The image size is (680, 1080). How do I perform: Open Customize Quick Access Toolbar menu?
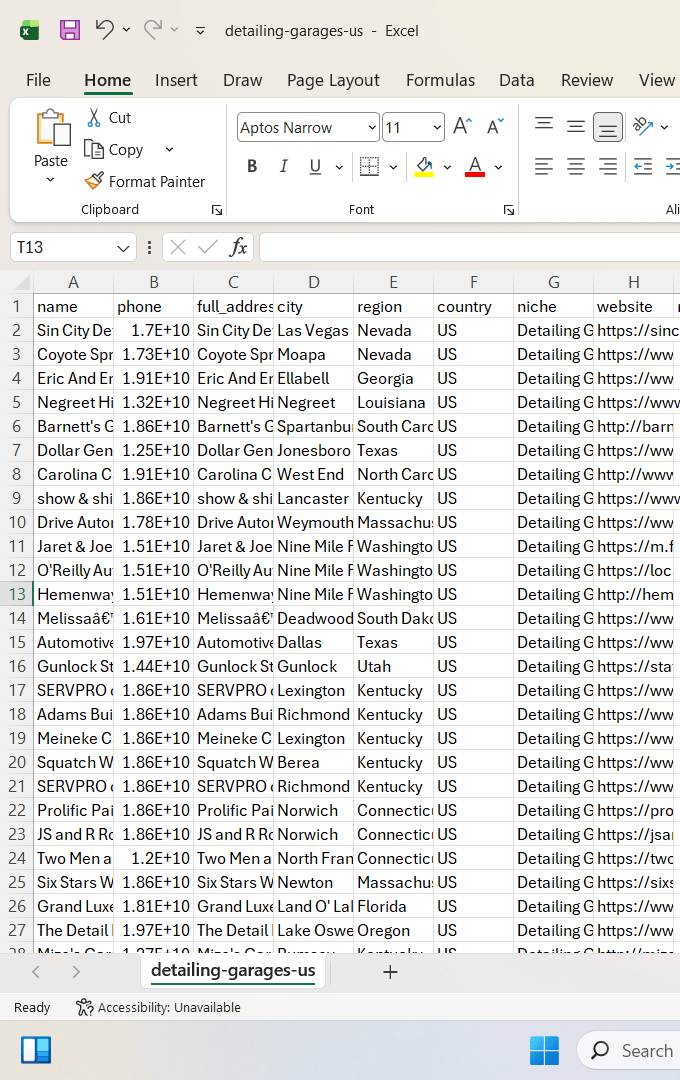click(200, 30)
